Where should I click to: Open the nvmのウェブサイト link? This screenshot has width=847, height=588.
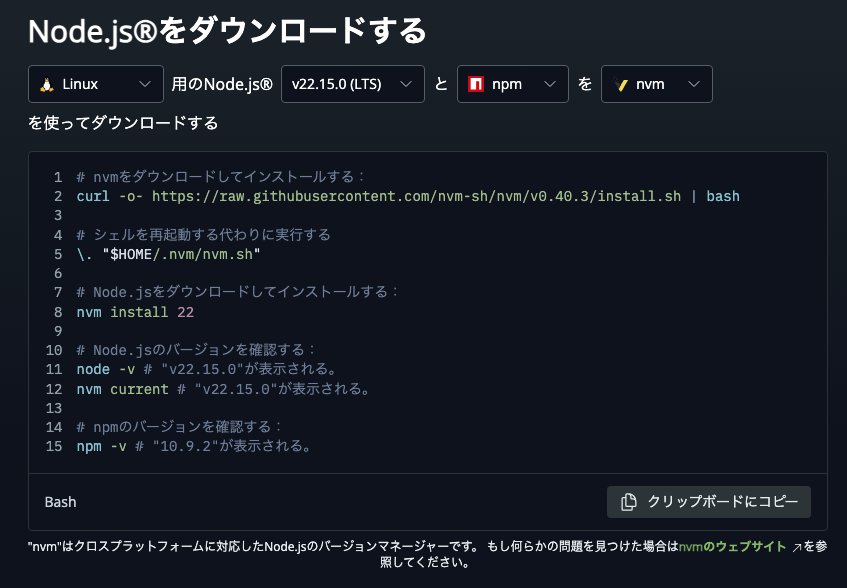pyautogui.click(x=732, y=546)
